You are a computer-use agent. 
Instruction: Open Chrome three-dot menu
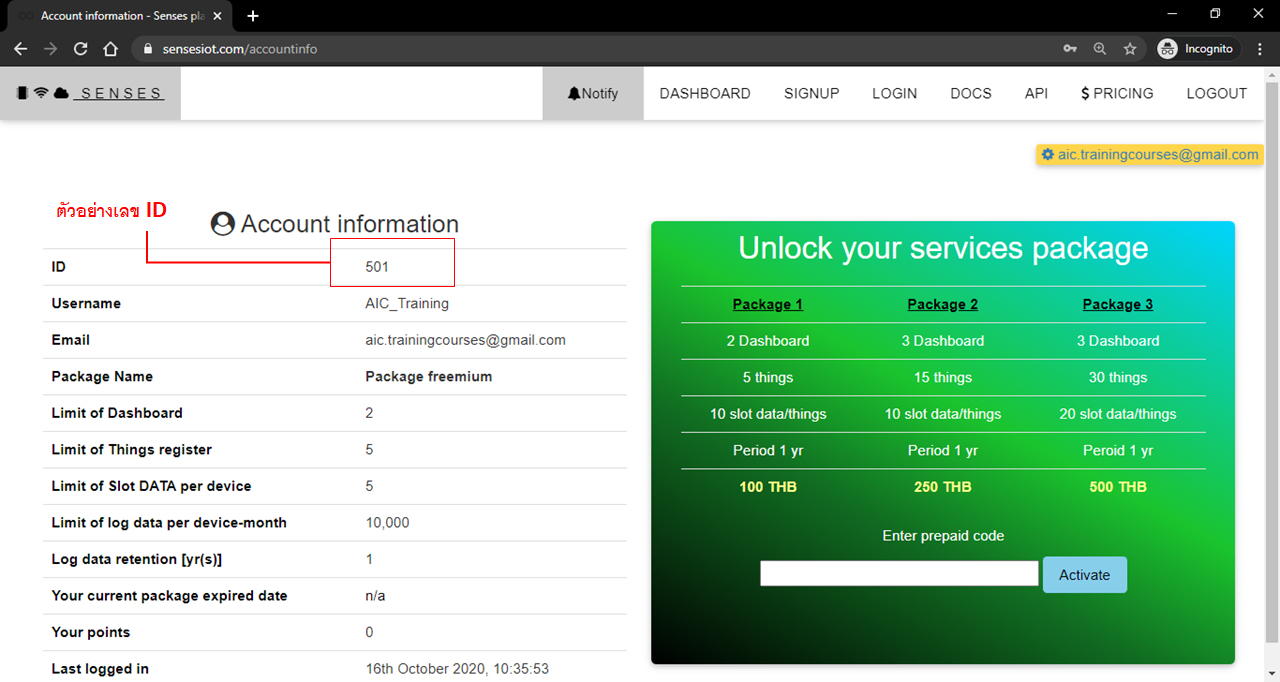tap(1260, 49)
